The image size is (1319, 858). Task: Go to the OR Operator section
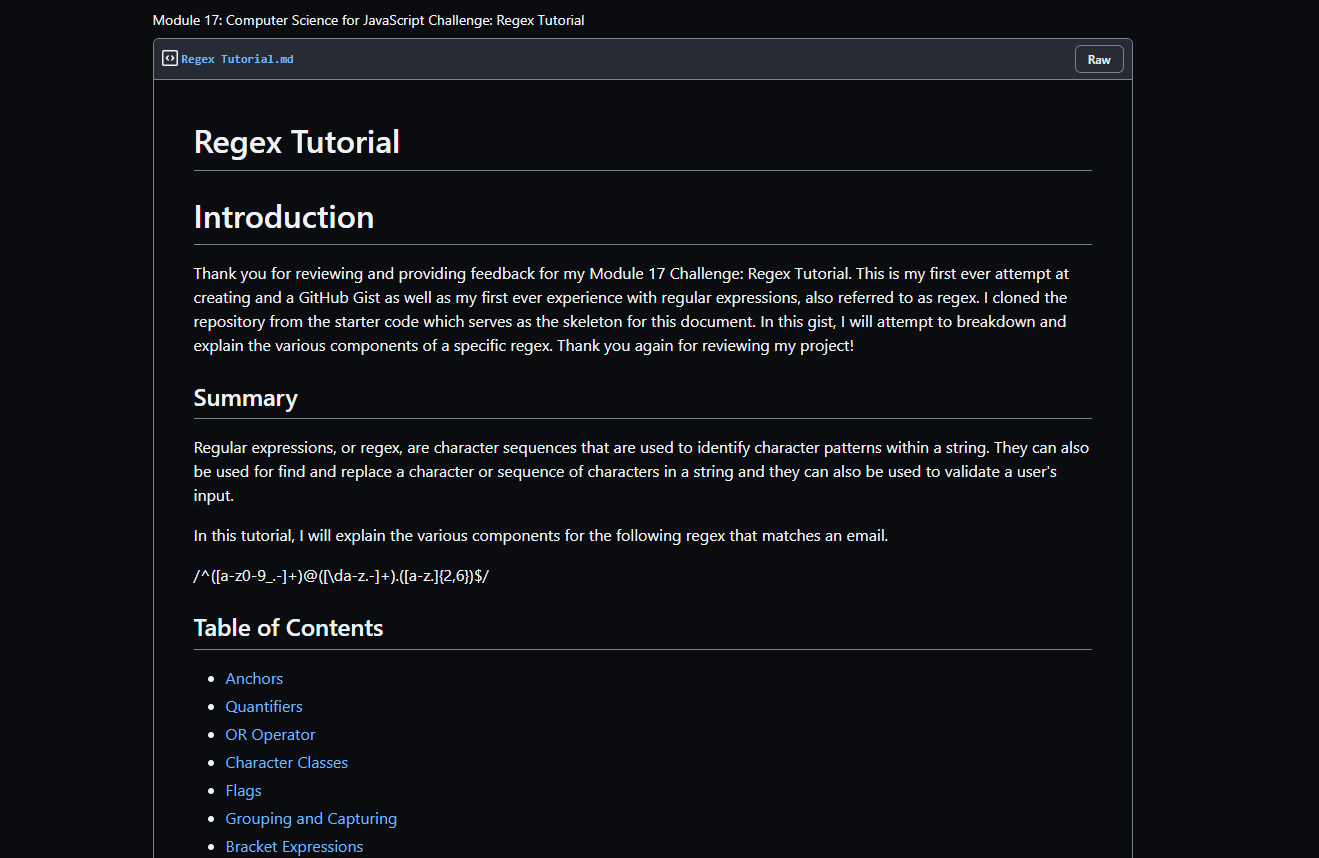270,734
